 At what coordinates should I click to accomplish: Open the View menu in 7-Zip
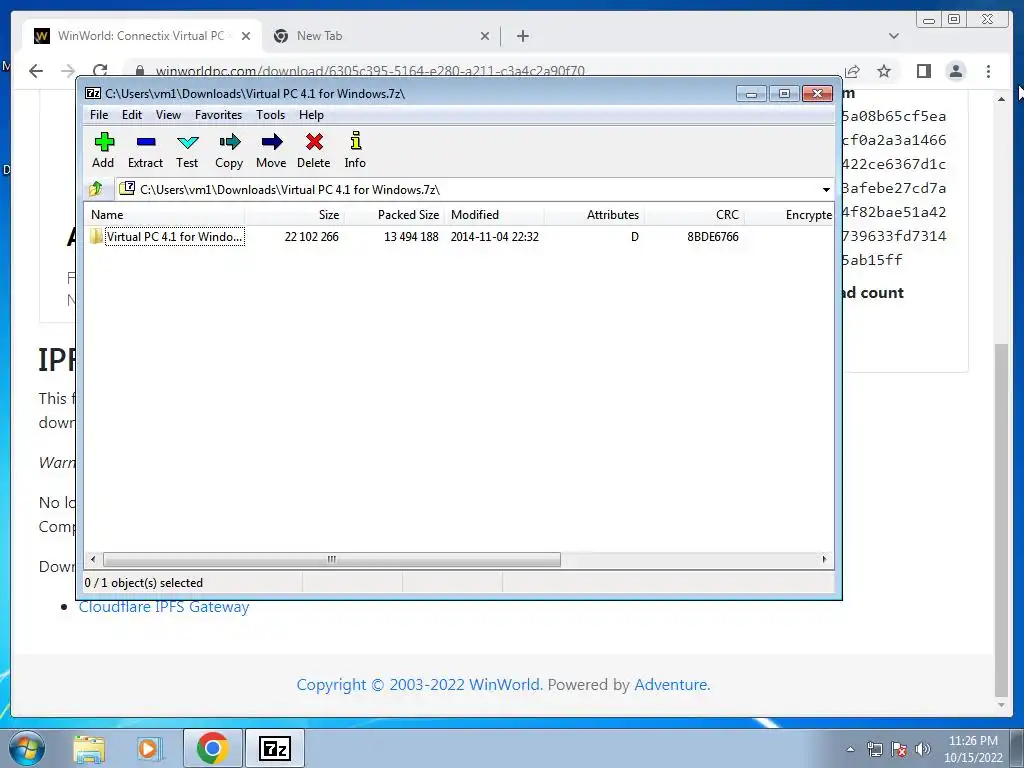click(x=168, y=115)
